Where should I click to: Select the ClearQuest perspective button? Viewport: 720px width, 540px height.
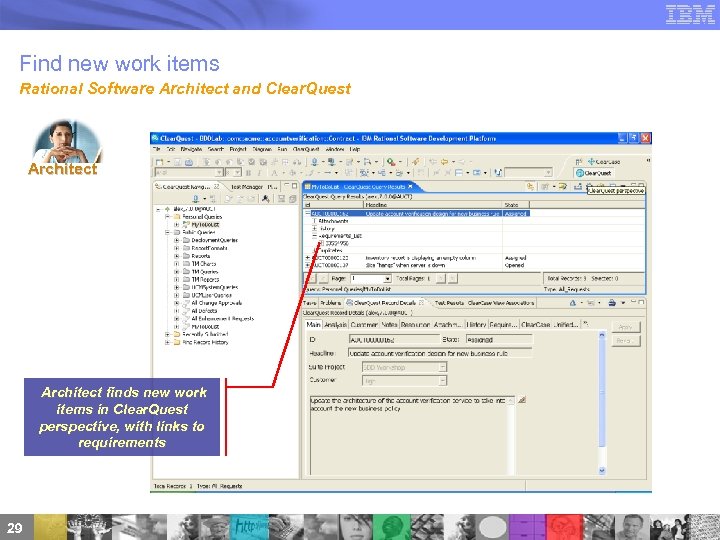(594, 173)
